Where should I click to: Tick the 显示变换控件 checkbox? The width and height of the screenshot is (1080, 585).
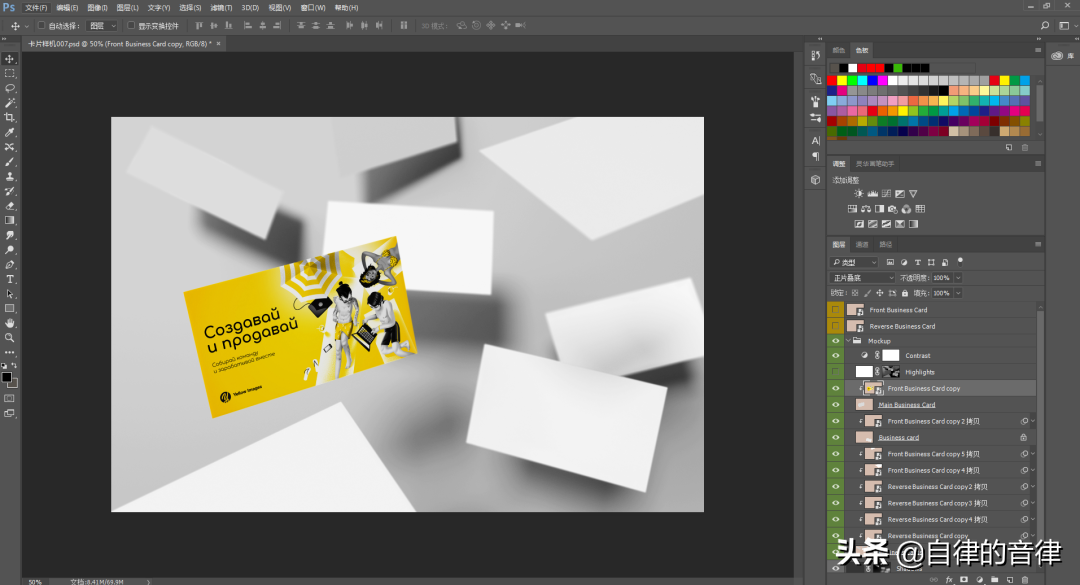pos(130,25)
